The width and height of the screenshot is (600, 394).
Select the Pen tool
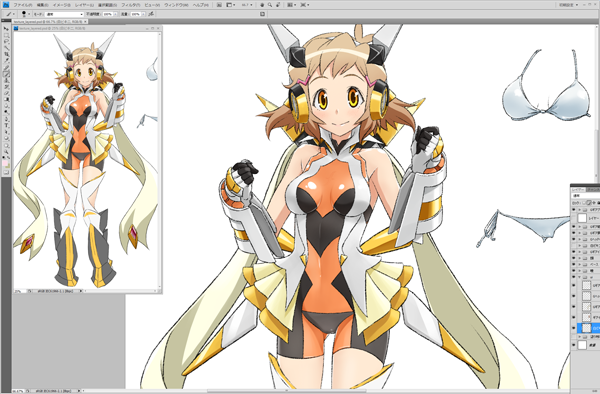(7, 119)
